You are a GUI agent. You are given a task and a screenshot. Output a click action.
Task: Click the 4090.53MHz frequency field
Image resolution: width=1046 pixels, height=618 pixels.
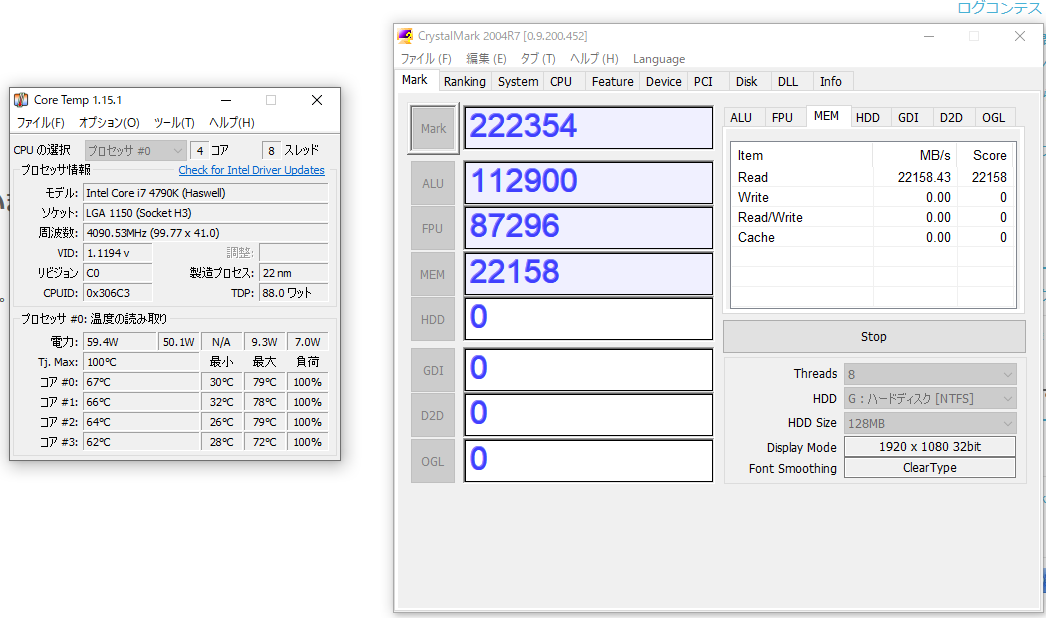pos(205,233)
